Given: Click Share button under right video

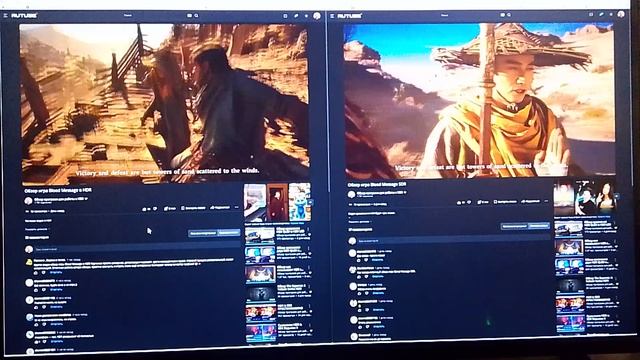Looking at the screenshot, I should [531, 201].
